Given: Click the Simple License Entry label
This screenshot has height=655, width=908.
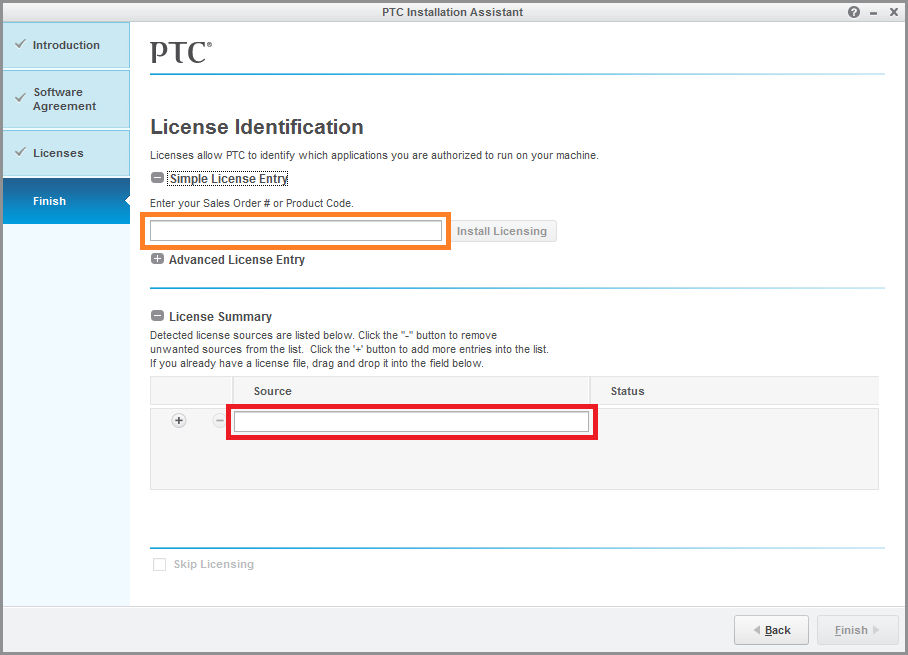Looking at the screenshot, I should tap(228, 178).
